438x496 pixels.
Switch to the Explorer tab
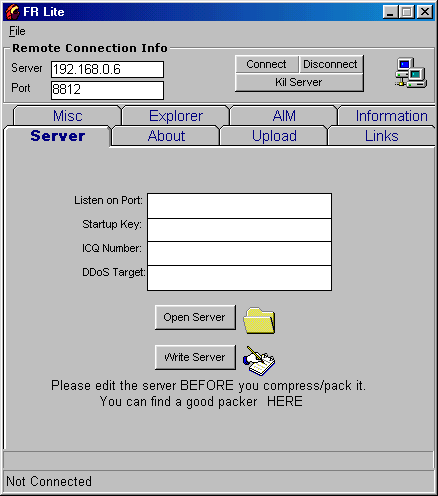click(x=176, y=116)
